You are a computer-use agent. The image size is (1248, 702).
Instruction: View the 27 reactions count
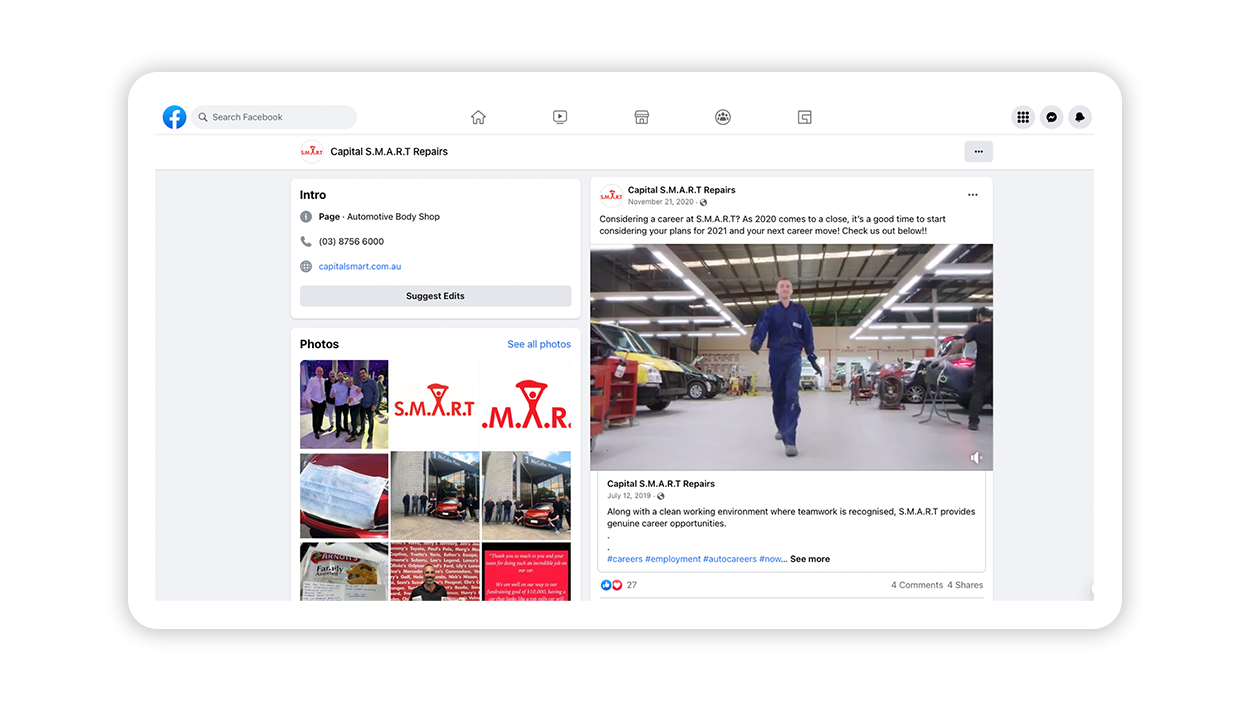click(x=632, y=585)
